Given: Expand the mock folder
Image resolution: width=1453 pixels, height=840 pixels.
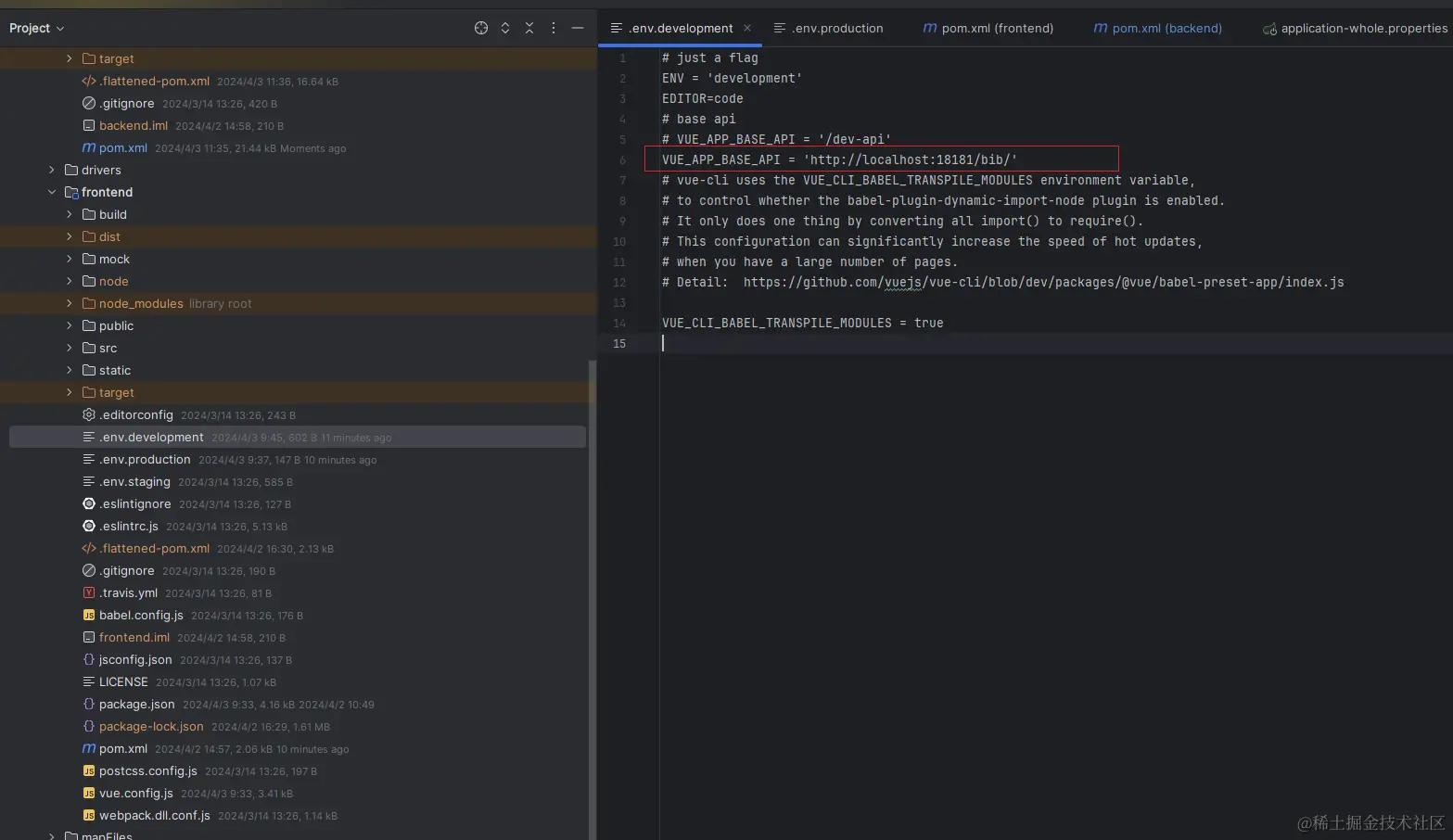Looking at the screenshot, I should coord(70,259).
